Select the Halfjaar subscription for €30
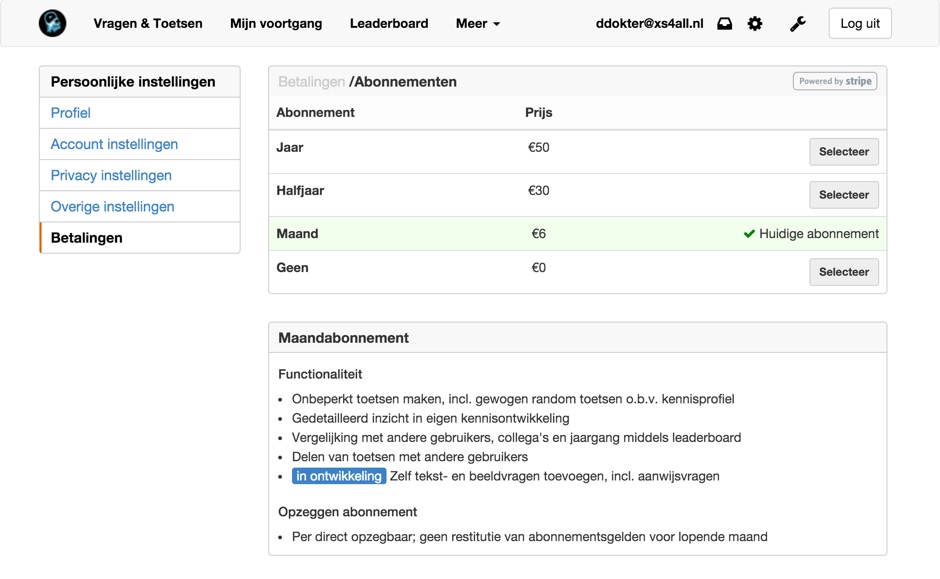Viewport: 940px width, 579px height. click(843, 194)
